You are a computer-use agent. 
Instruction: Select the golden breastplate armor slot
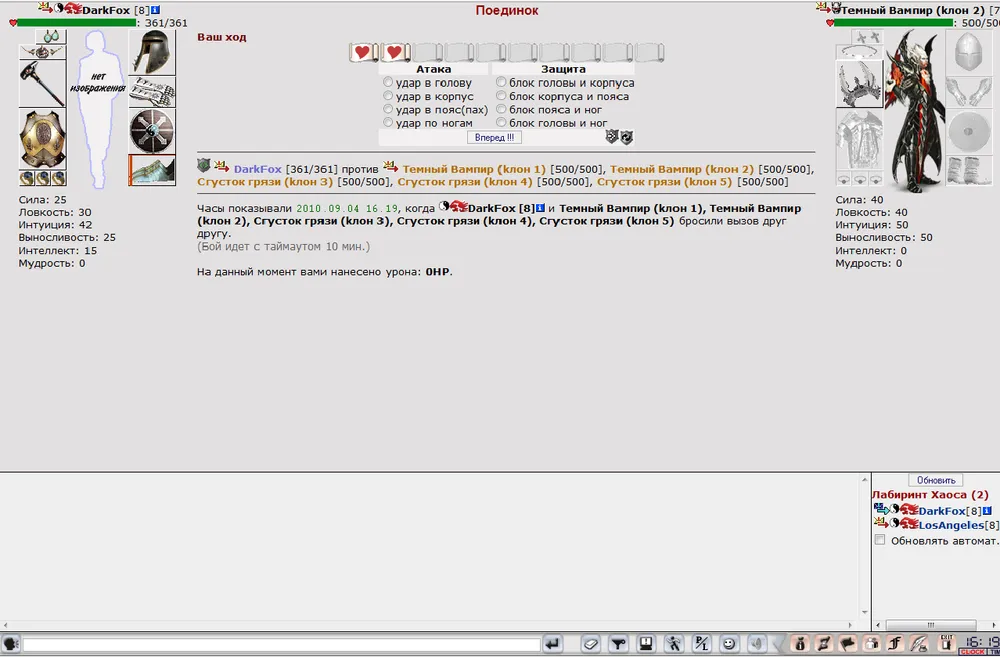point(42,140)
